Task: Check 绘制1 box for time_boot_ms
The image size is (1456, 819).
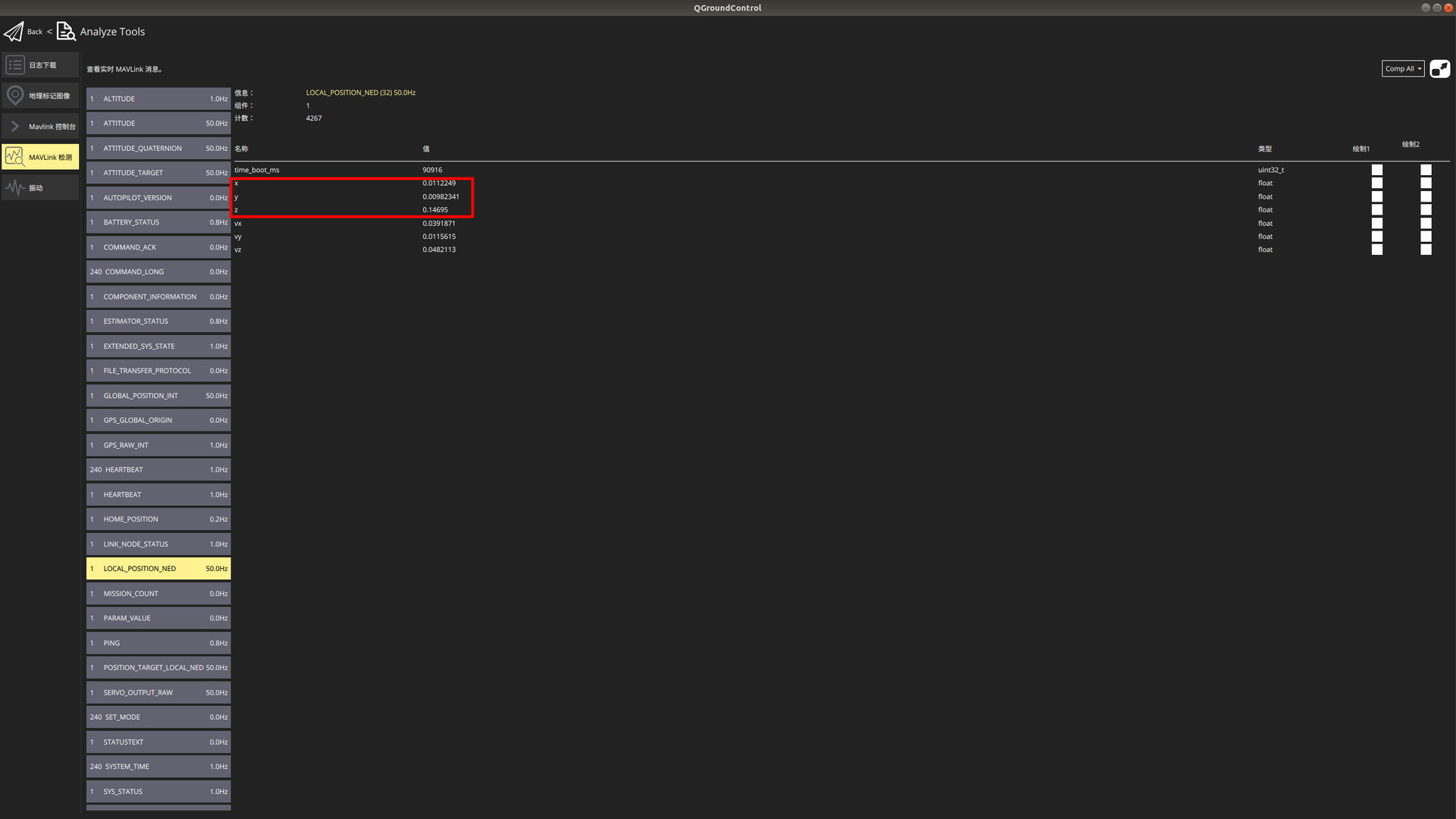Action: coord(1376,170)
